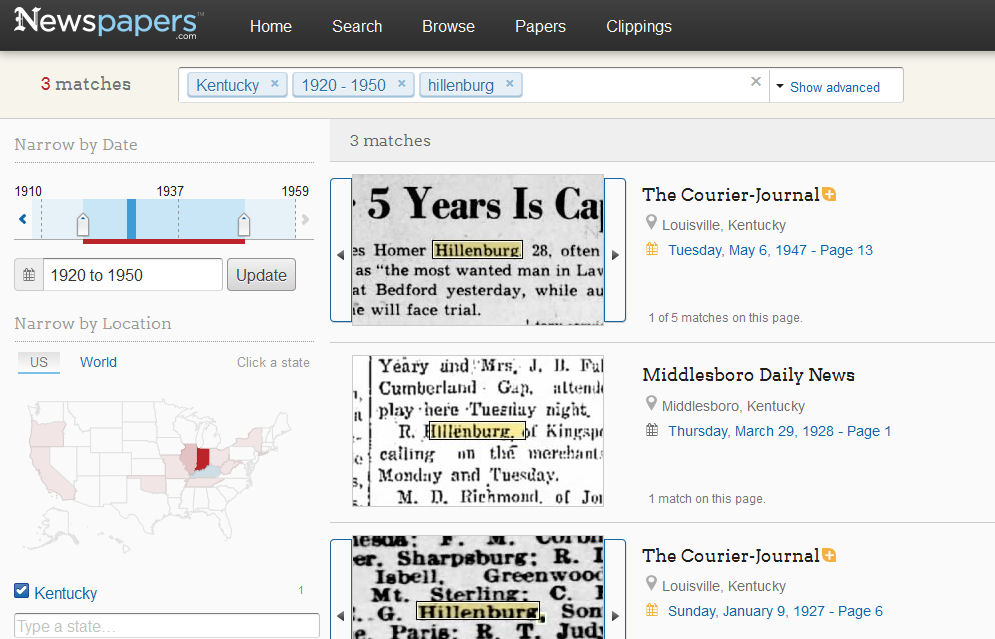Focus the 1920 to 1950 date field
This screenshot has width=995, height=639.
tap(133, 275)
